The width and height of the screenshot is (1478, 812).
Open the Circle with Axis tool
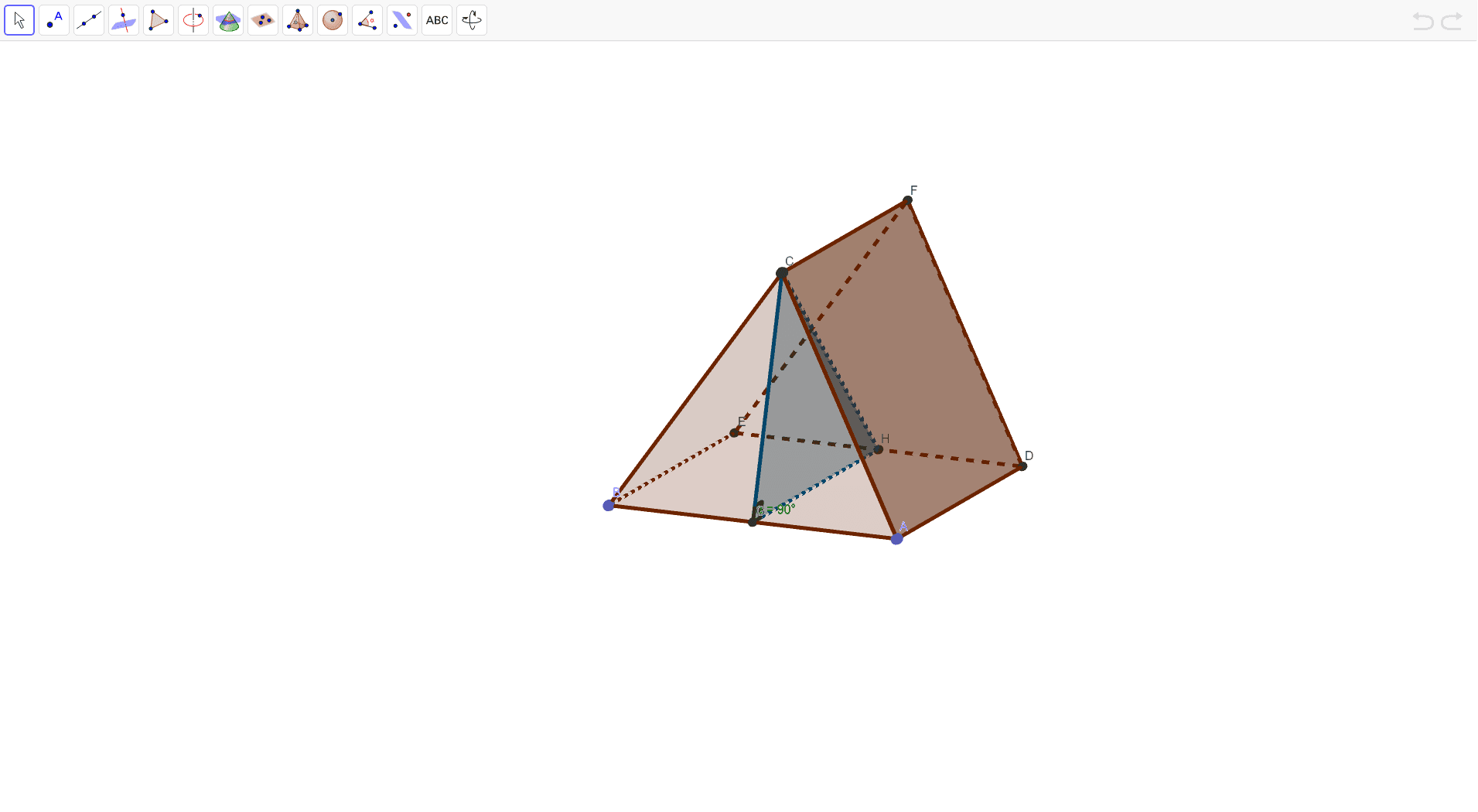click(x=193, y=20)
